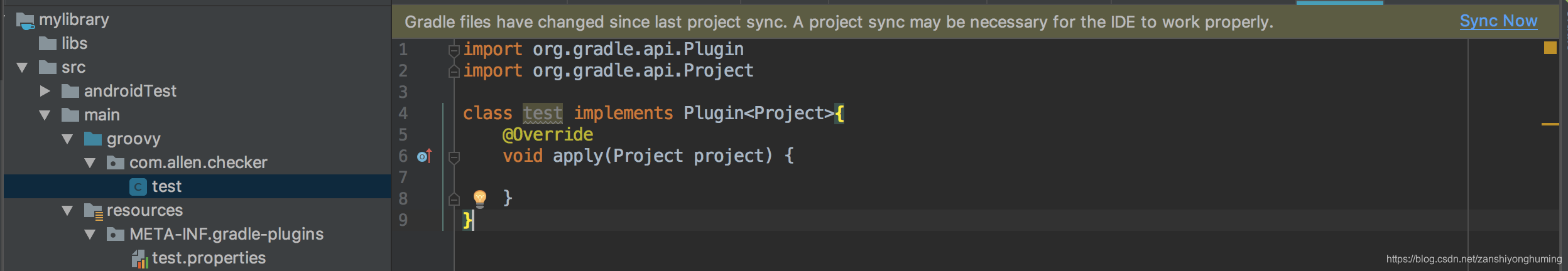The height and width of the screenshot is (271, 1568).
Task: Select the libs folder
Action: [74, 43]
